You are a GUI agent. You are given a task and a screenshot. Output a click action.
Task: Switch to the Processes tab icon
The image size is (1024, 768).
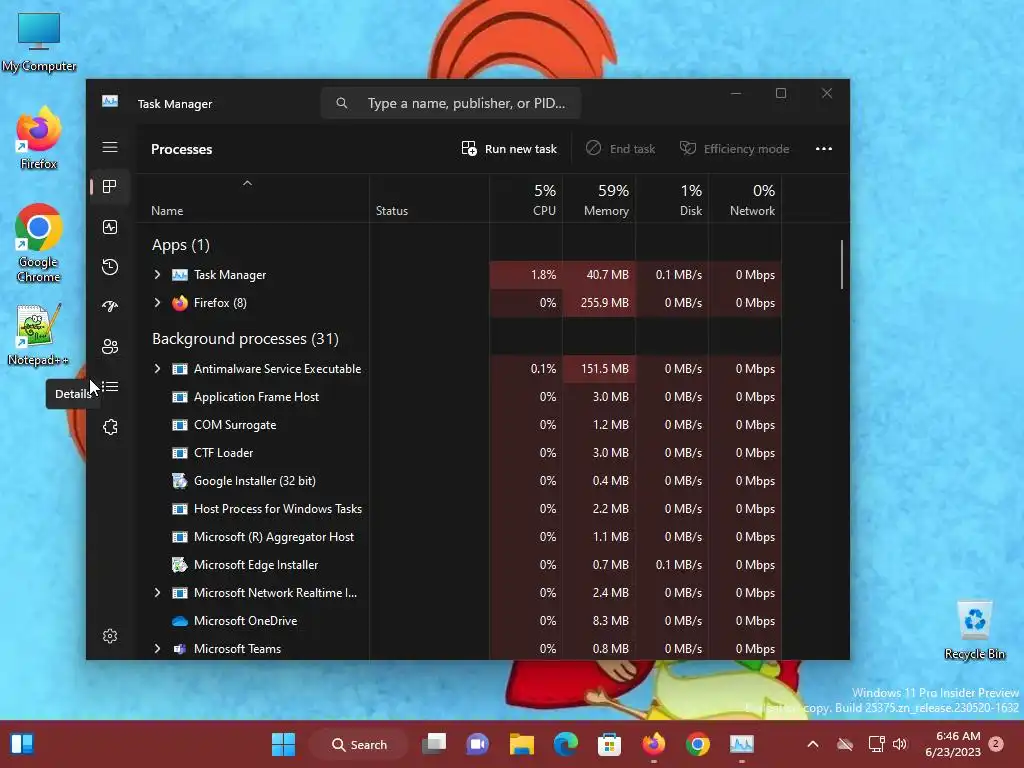[x=110, y=187]
